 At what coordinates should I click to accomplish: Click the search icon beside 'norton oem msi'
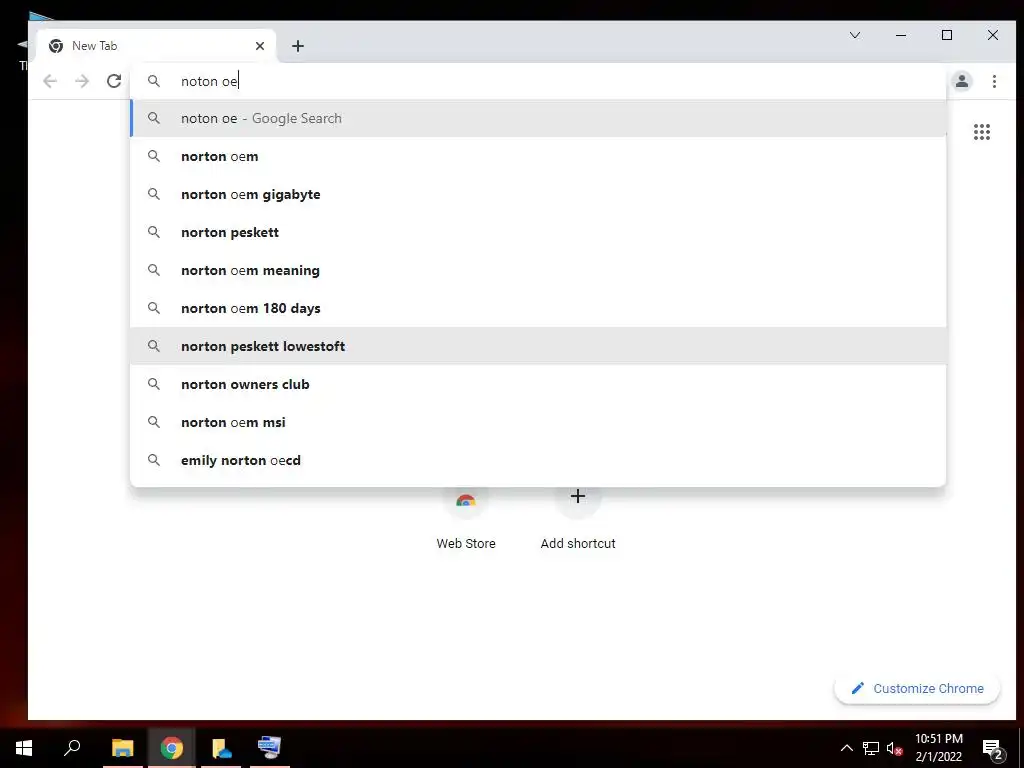pyautogui.click(x=153, y=422)
